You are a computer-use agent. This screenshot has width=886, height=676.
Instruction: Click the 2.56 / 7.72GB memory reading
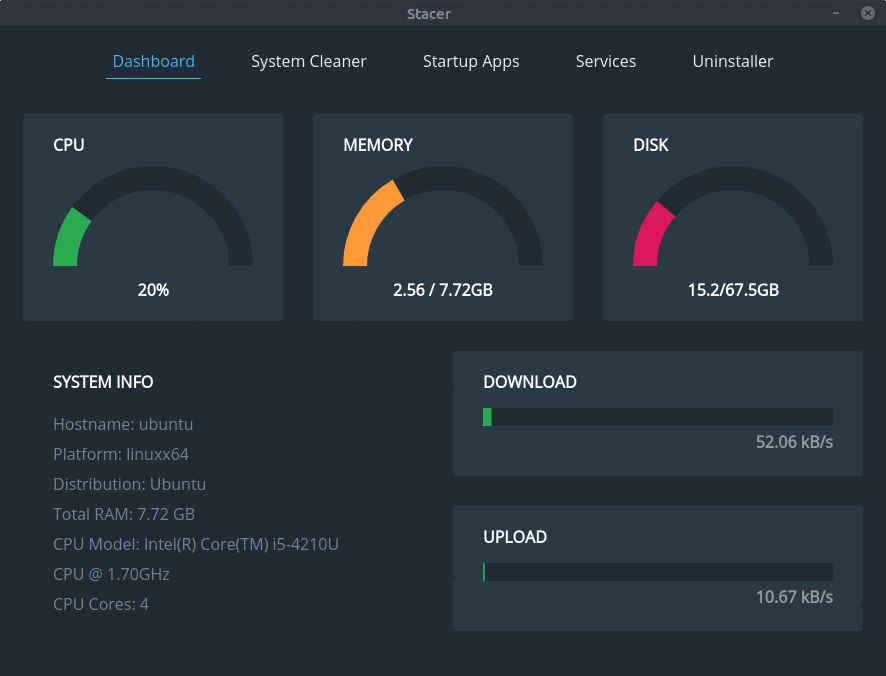[x=443, y=290]
